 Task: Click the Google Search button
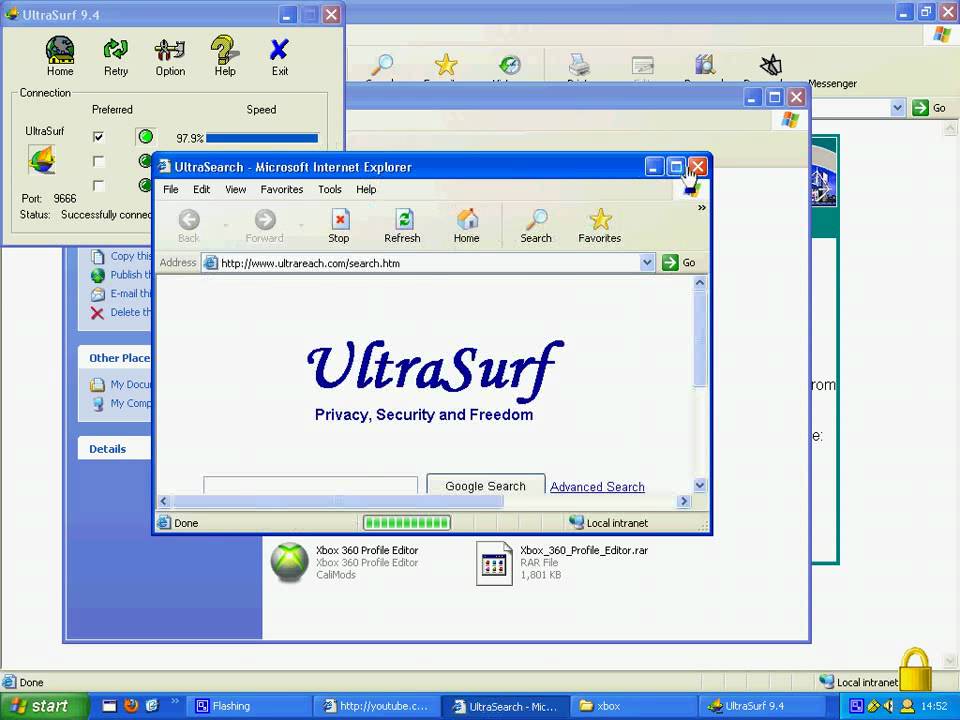(x=486, y=484)
